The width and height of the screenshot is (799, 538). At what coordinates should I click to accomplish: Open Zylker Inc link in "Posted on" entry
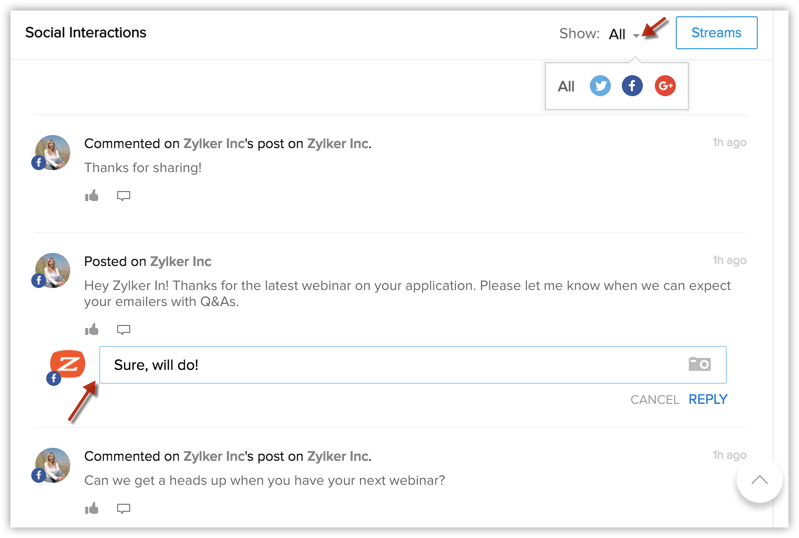point(180,261)
